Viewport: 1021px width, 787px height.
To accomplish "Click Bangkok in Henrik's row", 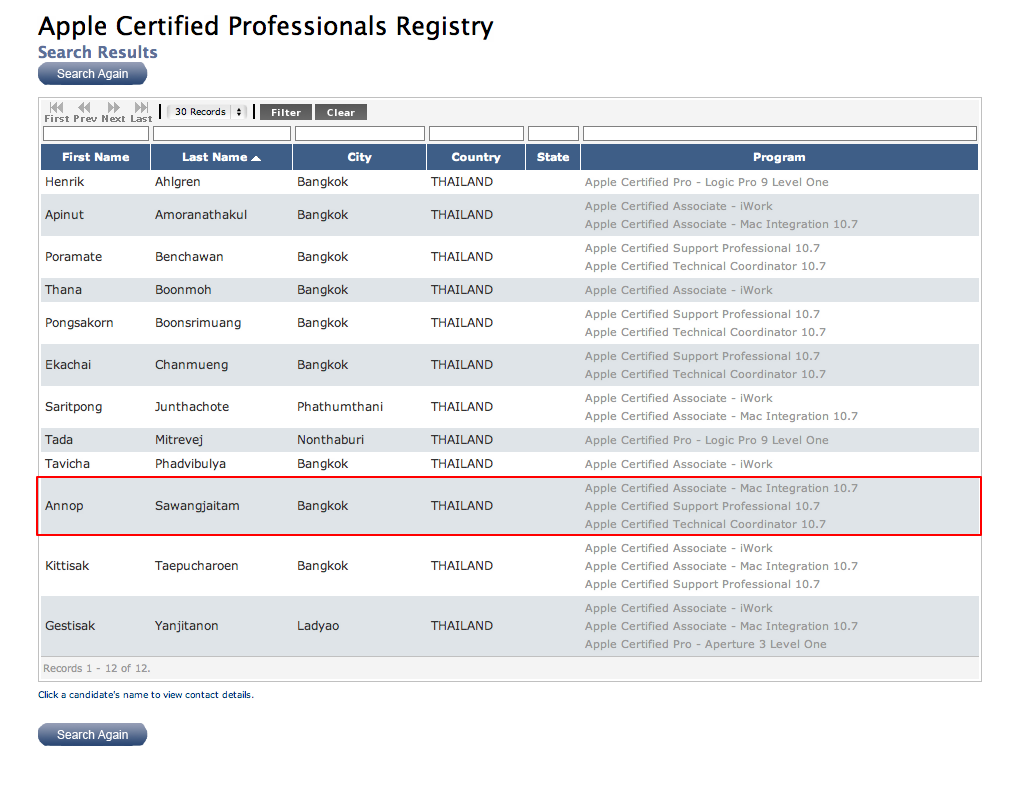I will (323, 182).
